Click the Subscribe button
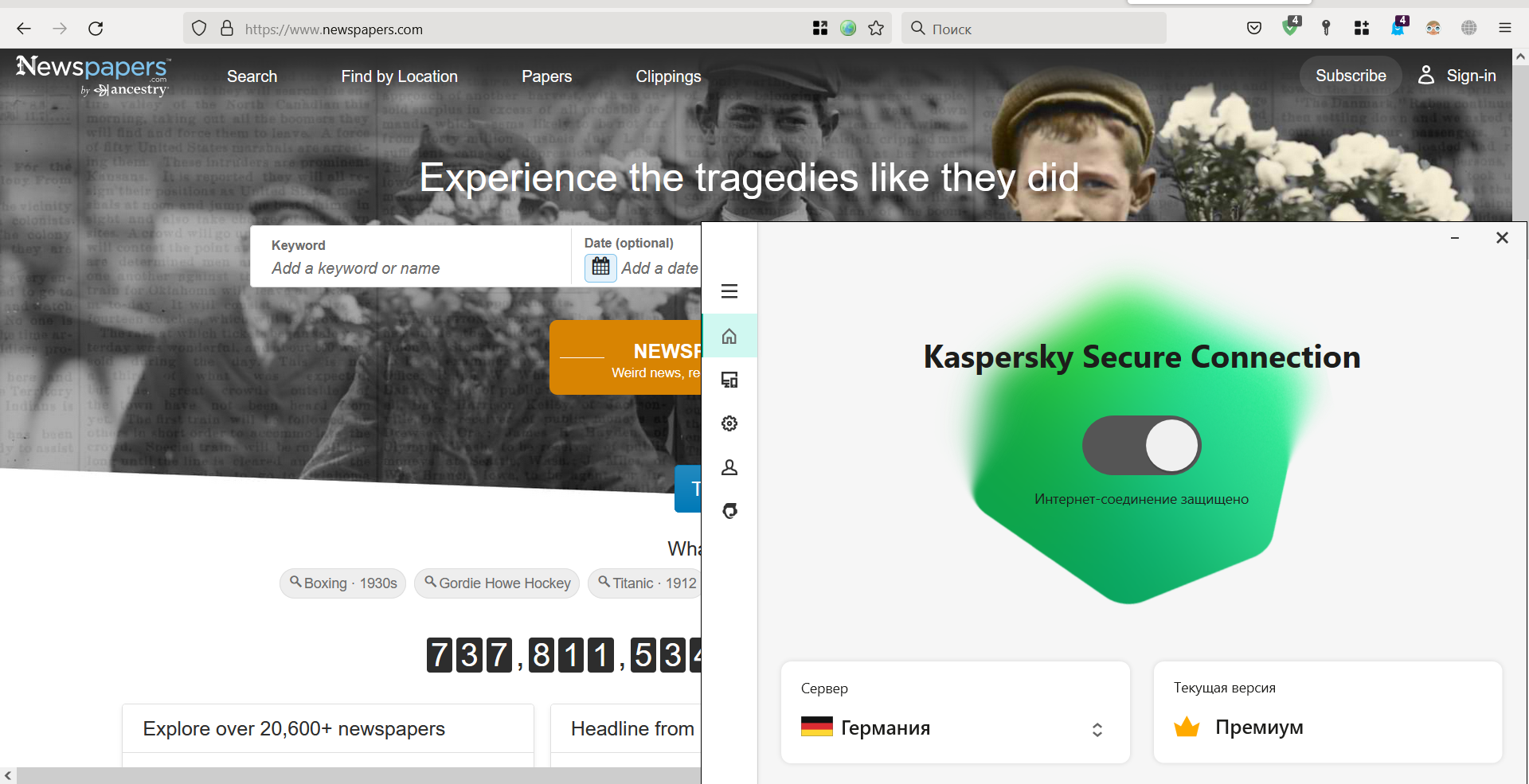1529x784 pixels. (x=1351, y=76)
